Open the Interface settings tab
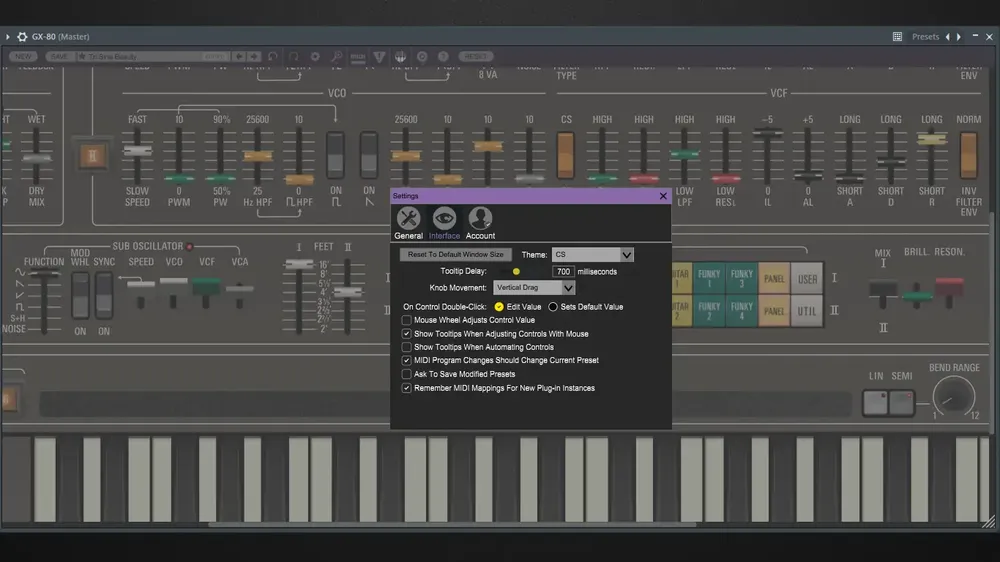Image resolution: width=1000 pixels, height=562 pixels. (444, 223)
